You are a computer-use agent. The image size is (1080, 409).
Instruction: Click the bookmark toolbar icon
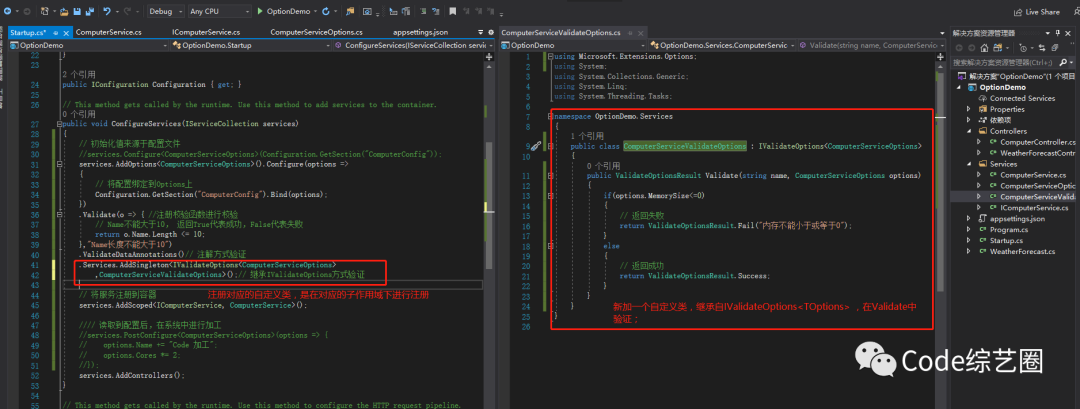coord(453,12)
